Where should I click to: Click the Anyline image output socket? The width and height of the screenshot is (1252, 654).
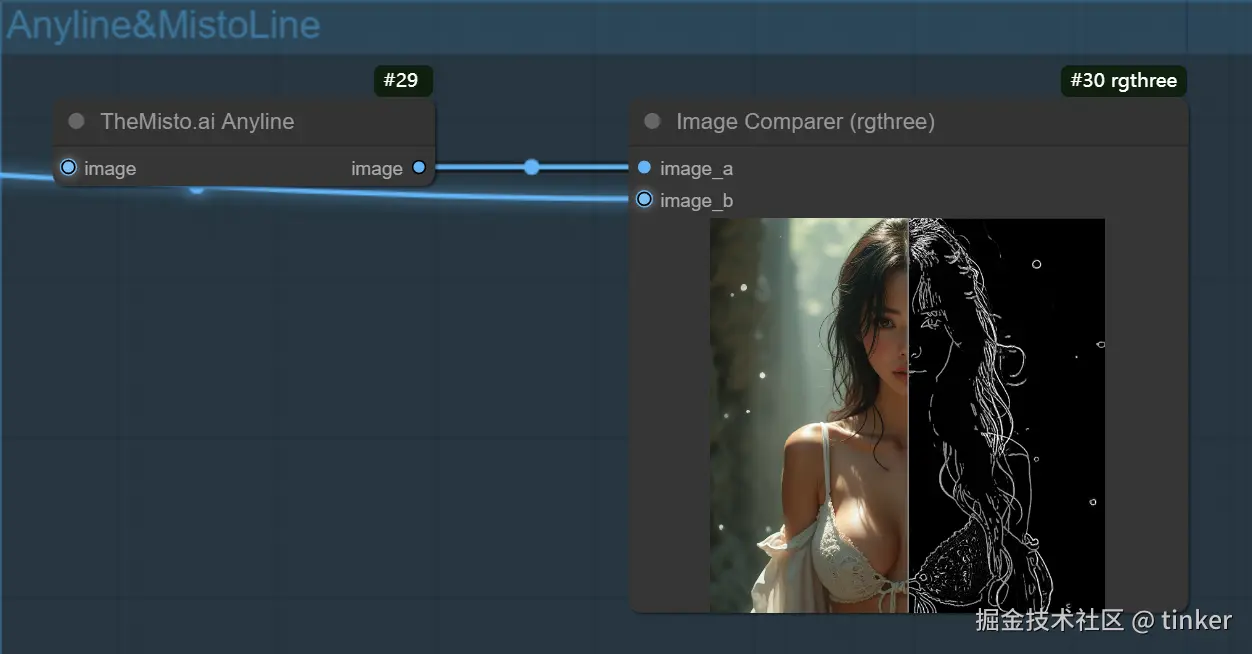click(x=419, y=168)
